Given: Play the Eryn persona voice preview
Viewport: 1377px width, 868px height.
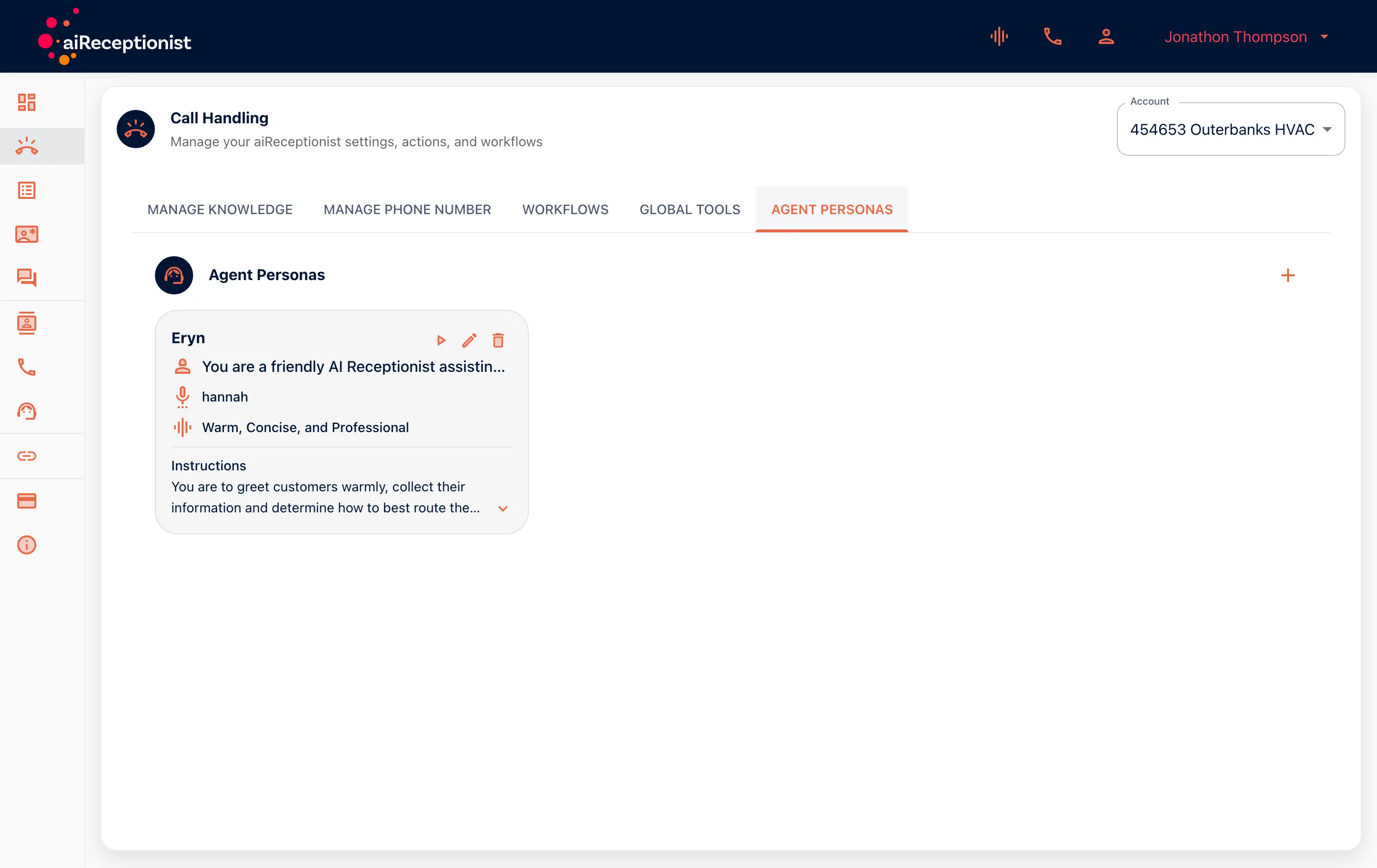Looking at the screenshot, I should coord(441,340).
